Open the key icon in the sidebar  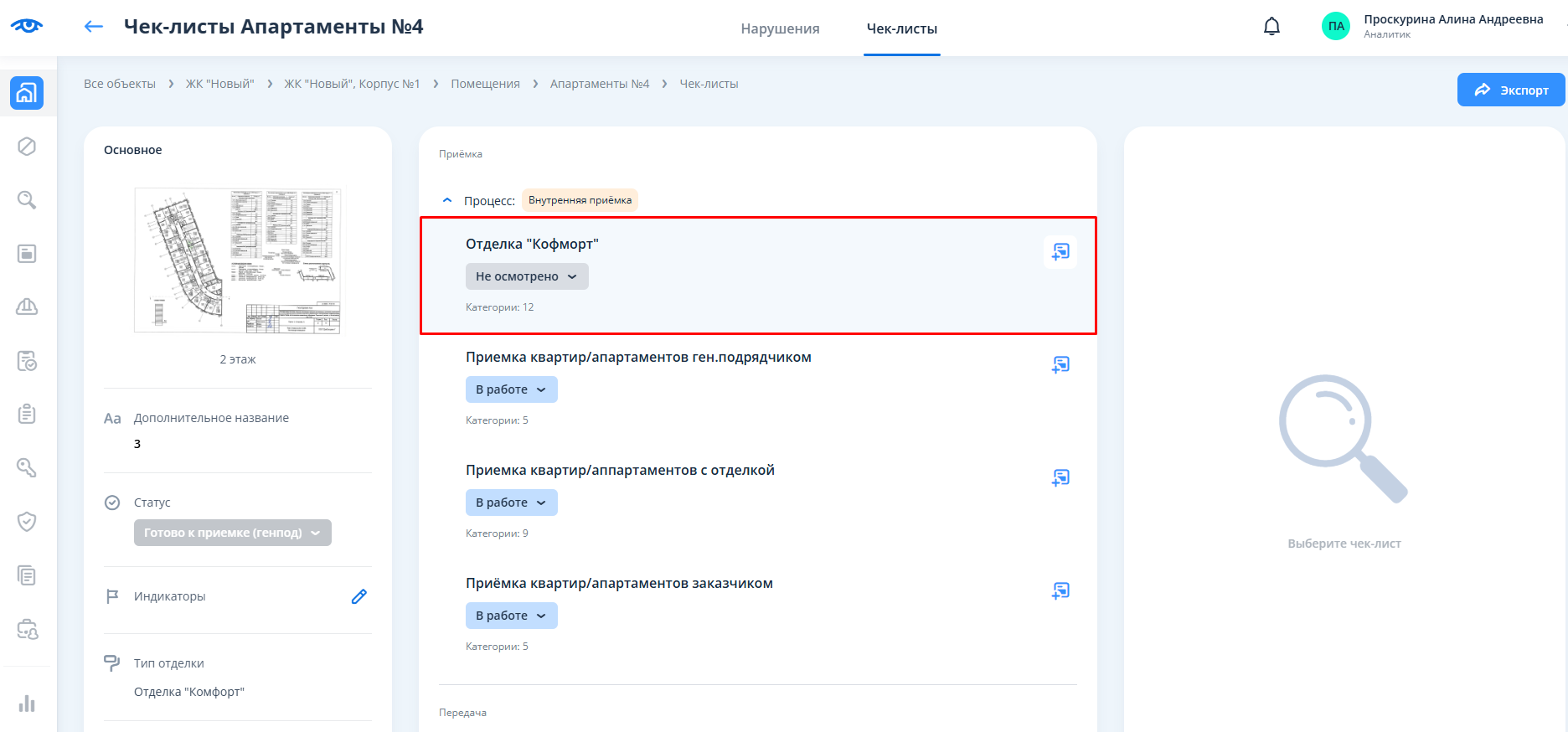click(27, 467)
